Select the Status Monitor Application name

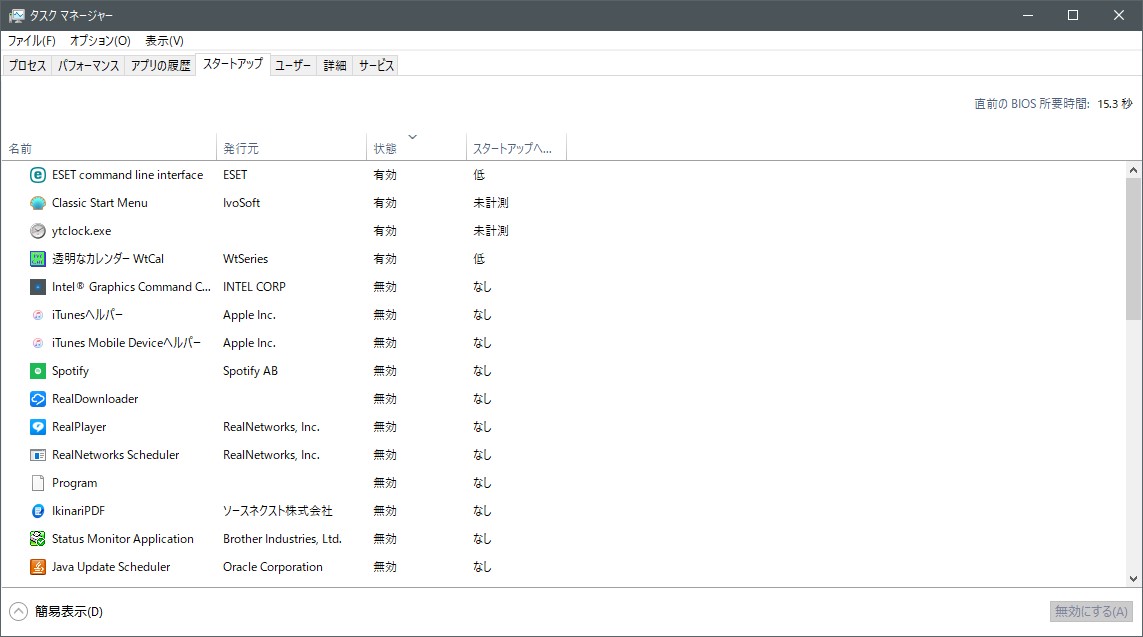point(122,539)
